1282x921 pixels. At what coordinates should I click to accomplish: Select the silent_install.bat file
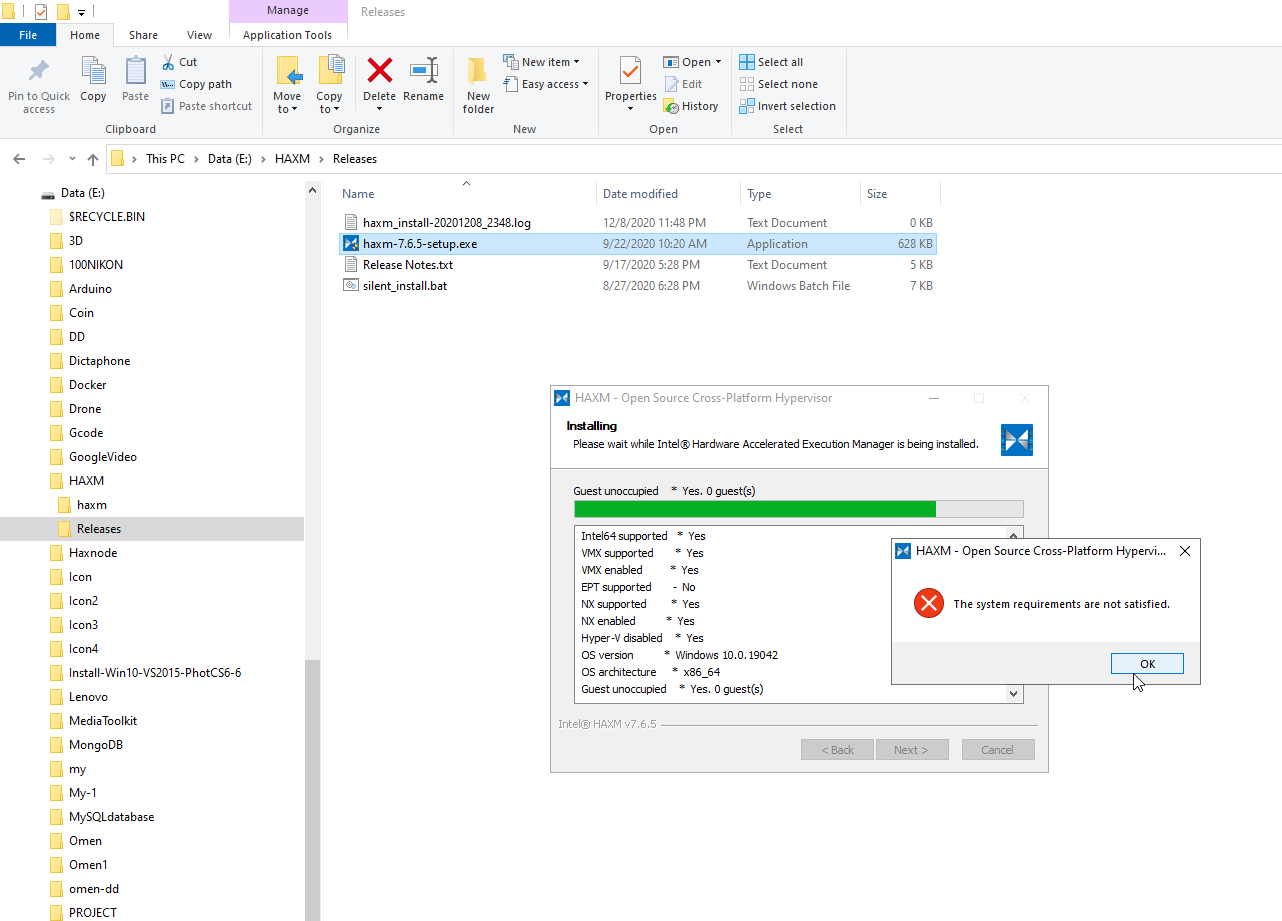point(638,286)
